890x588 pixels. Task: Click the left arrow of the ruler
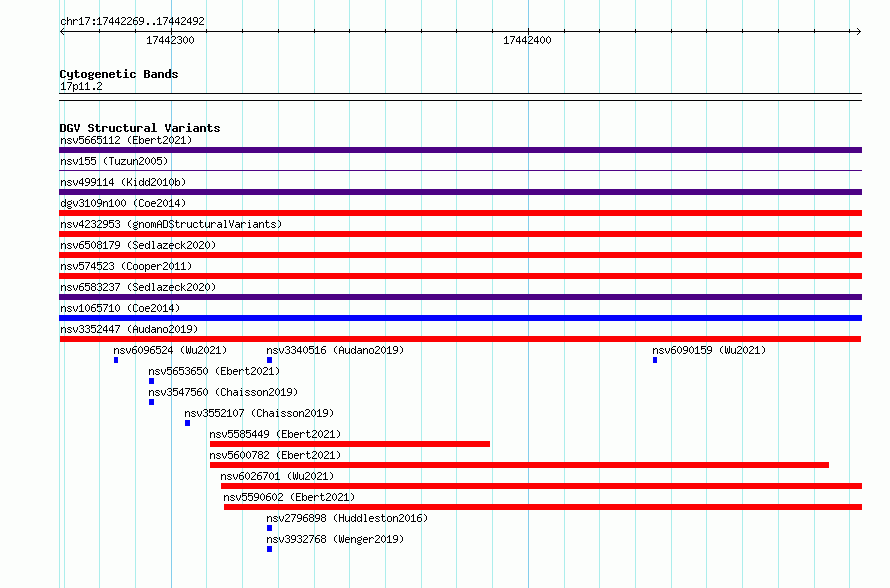62,32
